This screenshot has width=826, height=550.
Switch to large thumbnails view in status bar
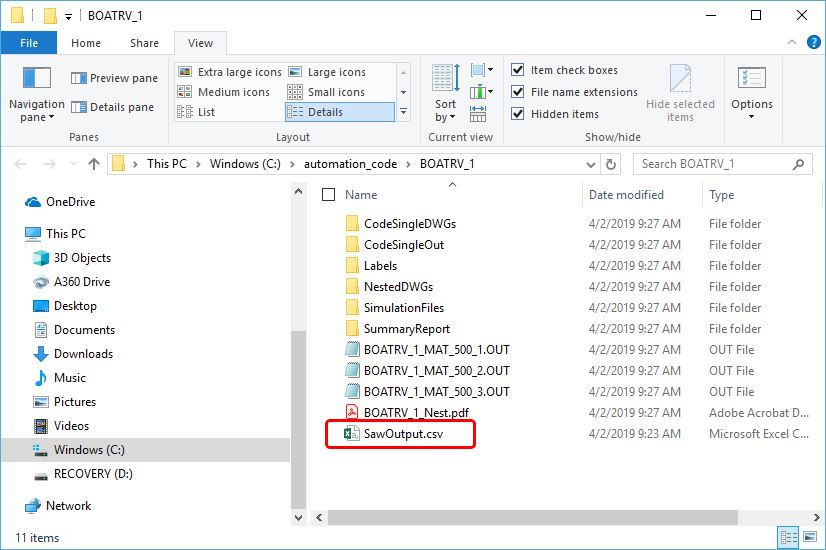coord(808,538)
